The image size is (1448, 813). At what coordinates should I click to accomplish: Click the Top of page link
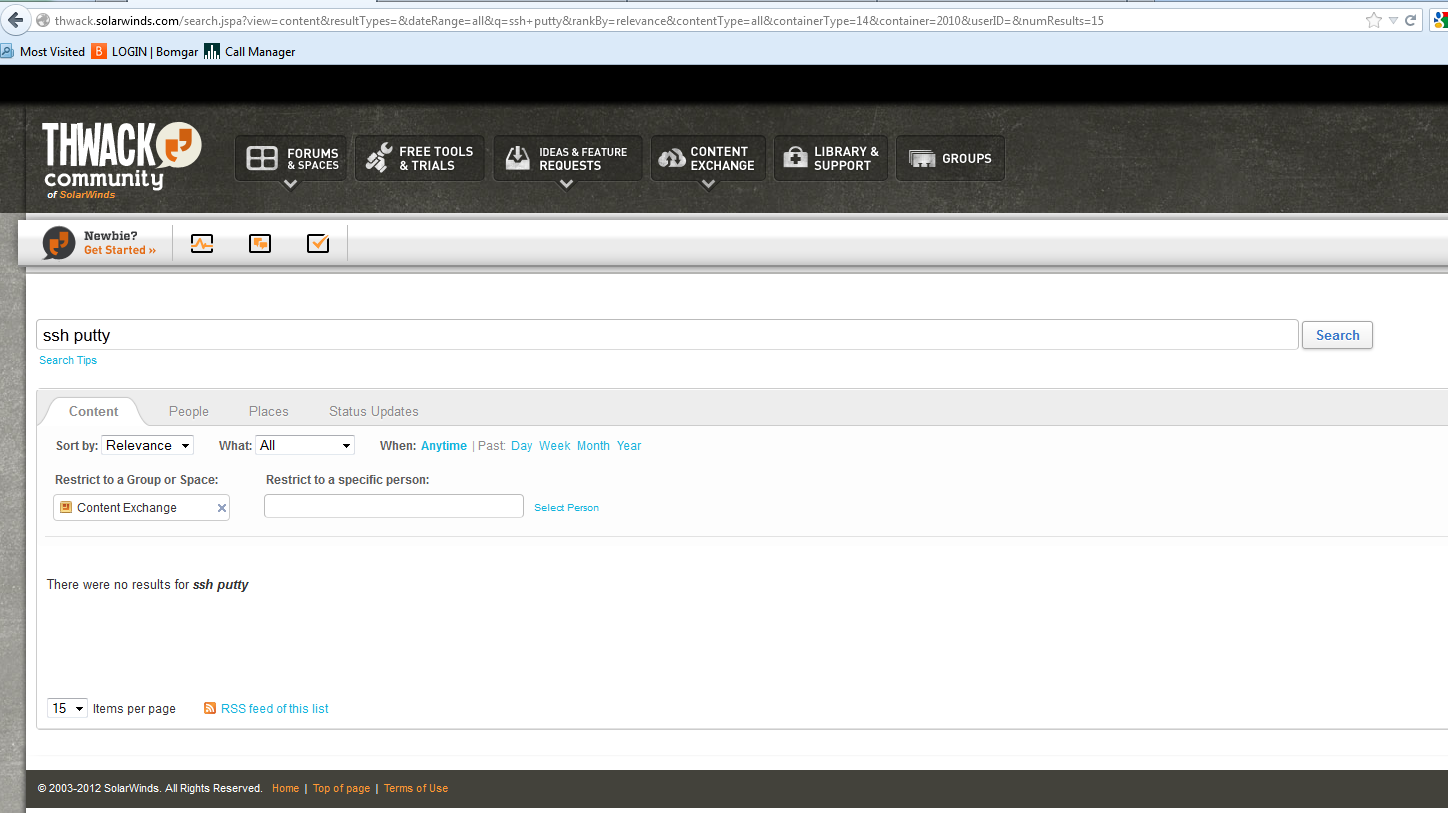[x=341, y=788]
